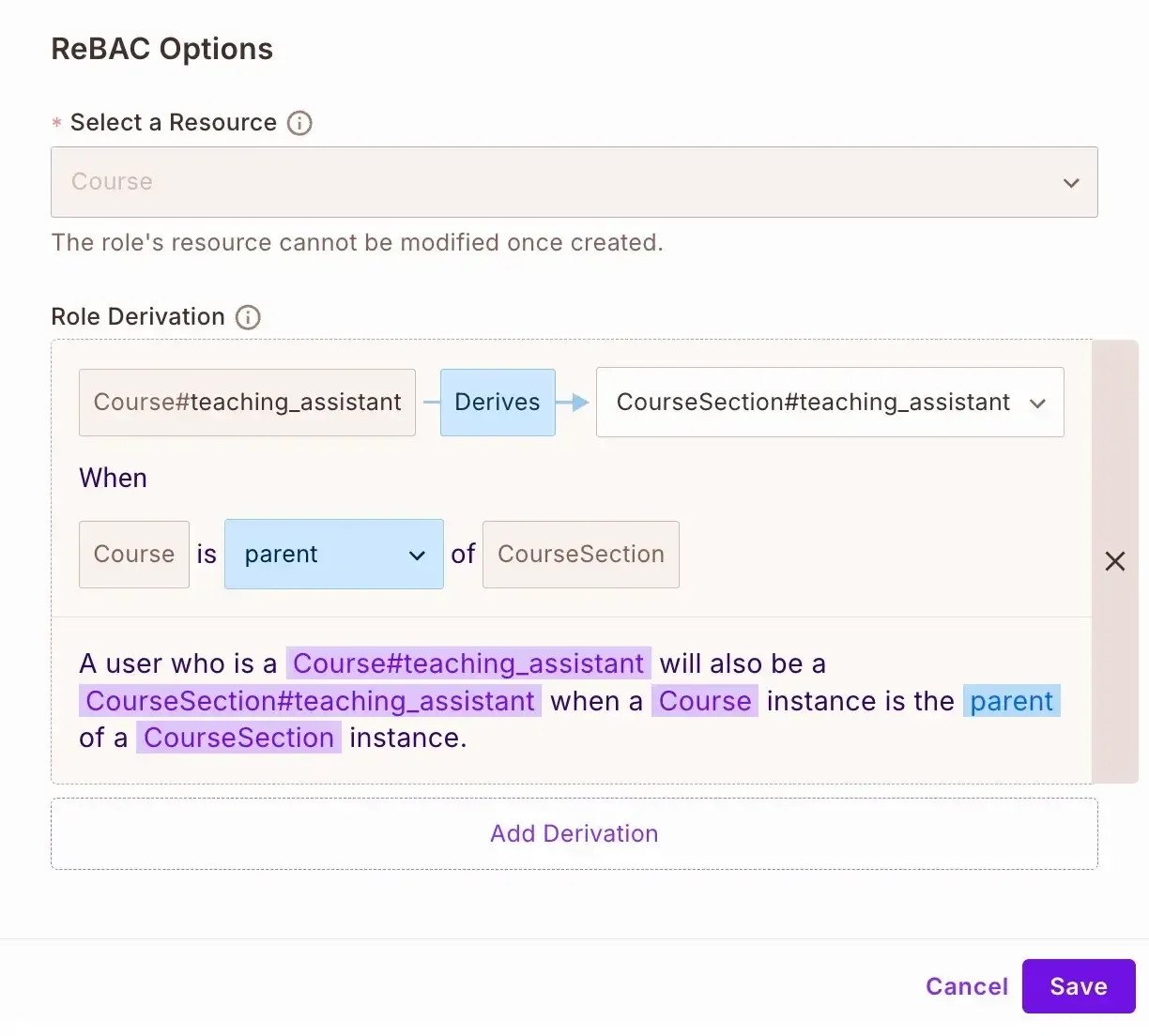Click the info icon beside Select a Resource
The height and width of the screenshot is (1036, 1149).
tap(299, 123)
